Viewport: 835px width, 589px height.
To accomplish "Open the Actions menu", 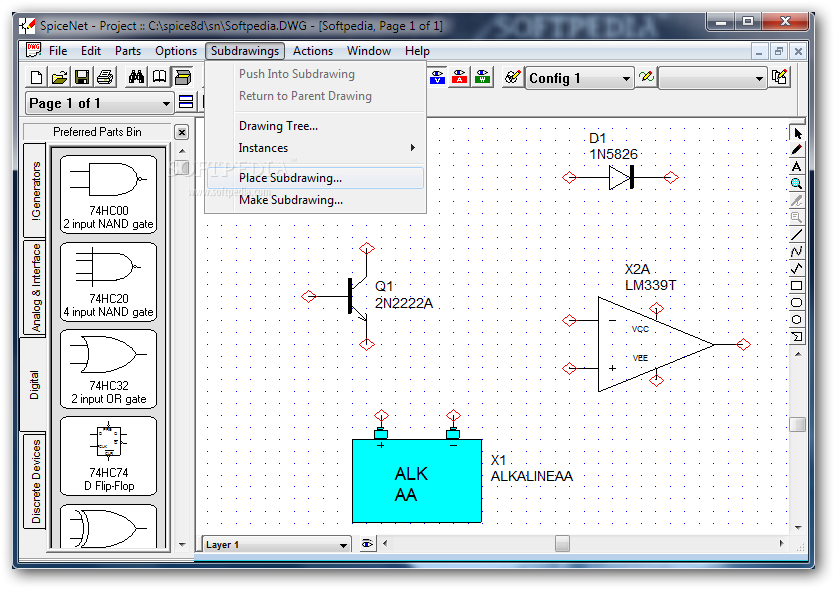I will [x=313, y=51].
